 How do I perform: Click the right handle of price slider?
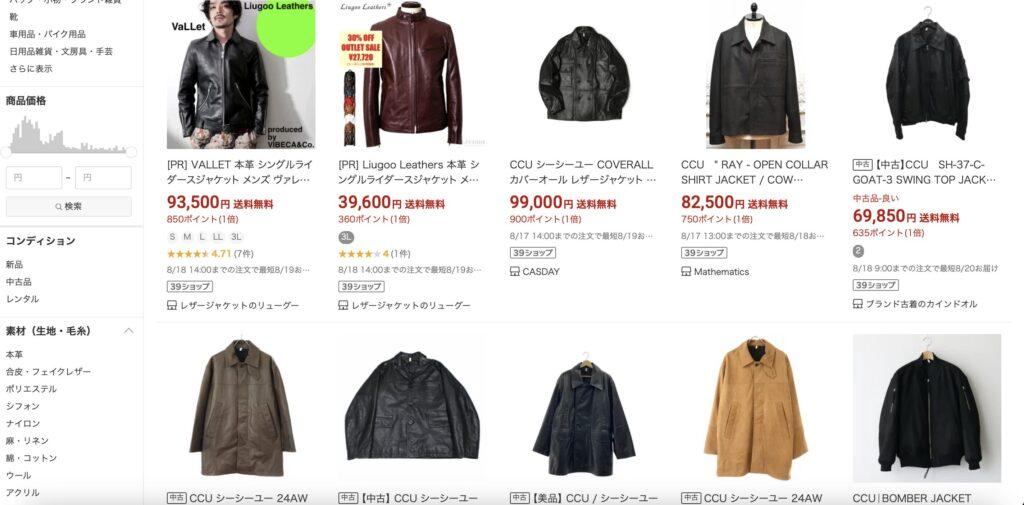[131, 152]
